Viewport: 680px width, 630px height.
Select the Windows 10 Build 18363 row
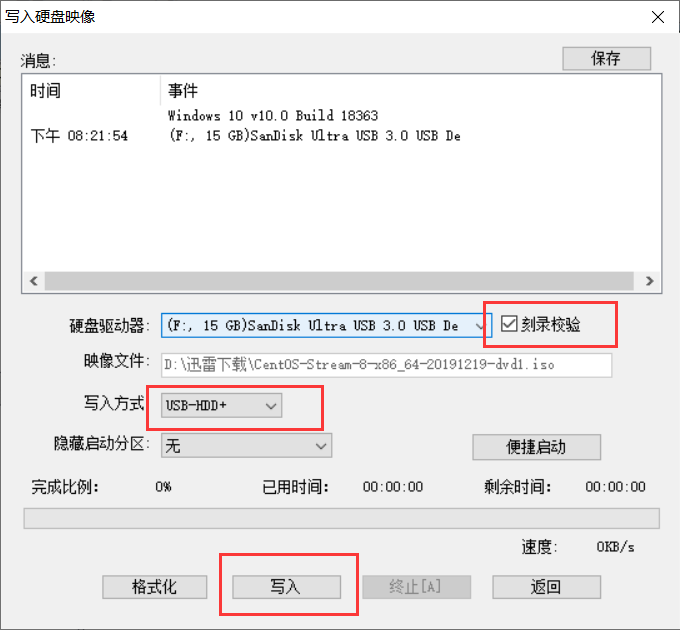tap(342, 116)
